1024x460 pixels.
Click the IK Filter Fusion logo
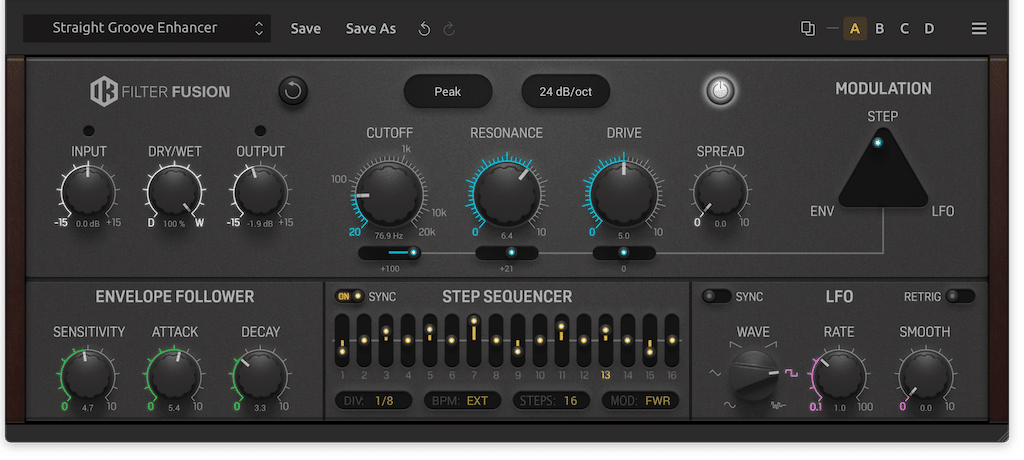point(160,91)
